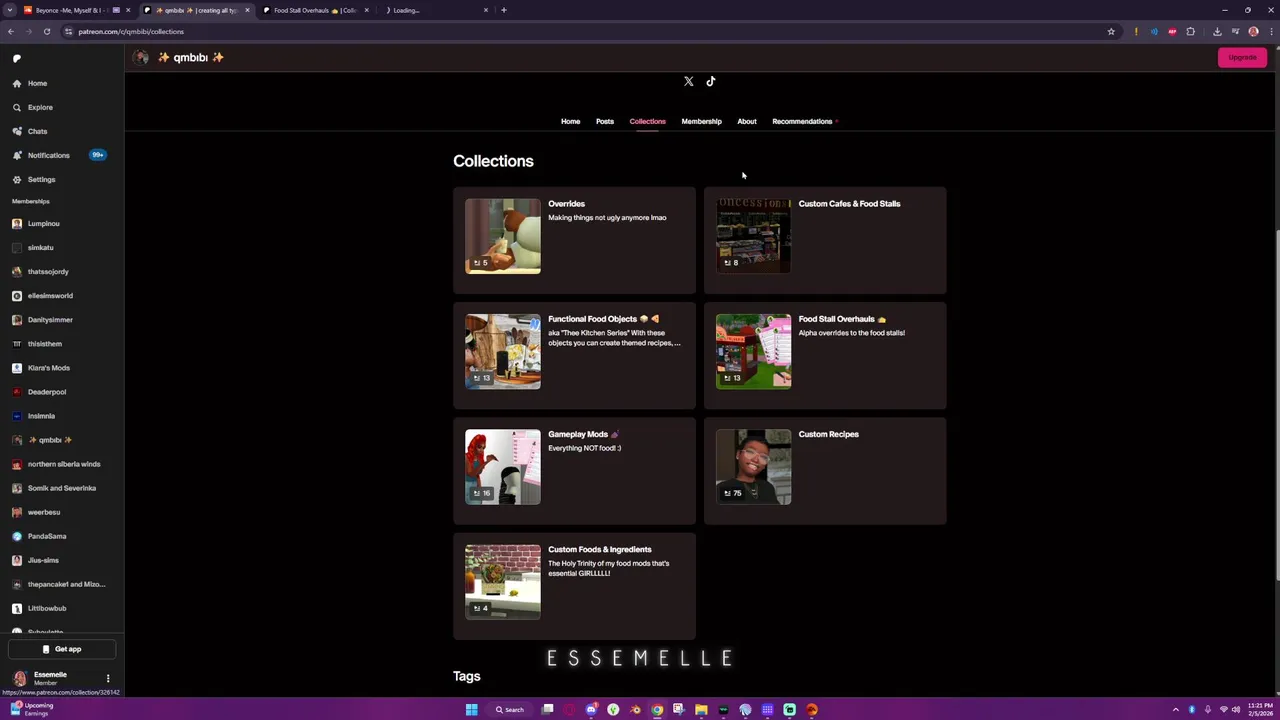Image resolution: width=1280 pixels, height=720 pixels.
Task: Click the Patreon logo icon in sidebar
Action: (16, 58)
